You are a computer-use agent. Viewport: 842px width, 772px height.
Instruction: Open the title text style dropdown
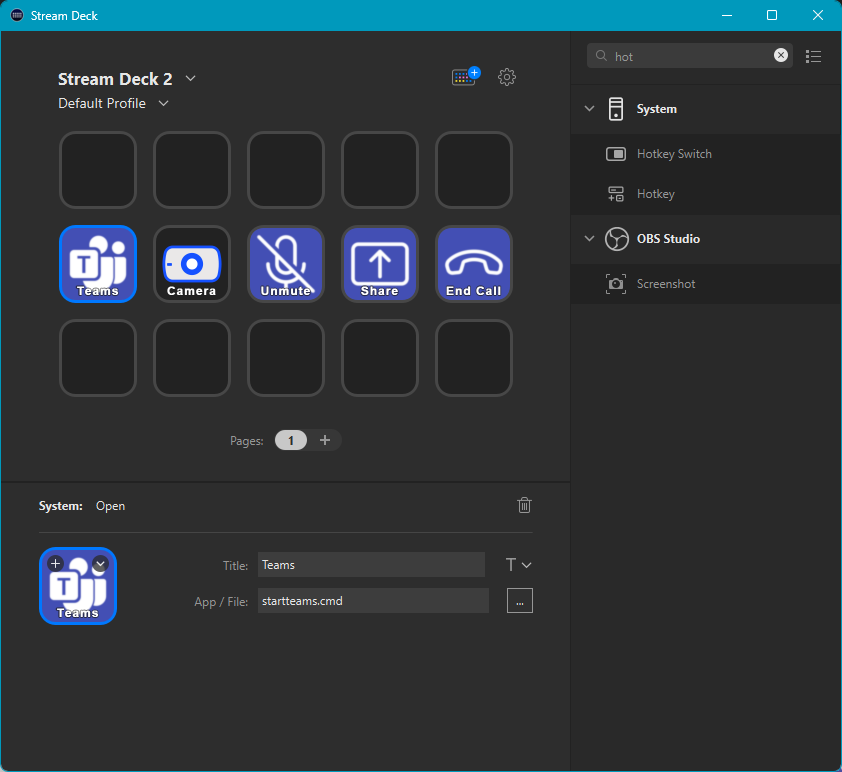[518, 565]
